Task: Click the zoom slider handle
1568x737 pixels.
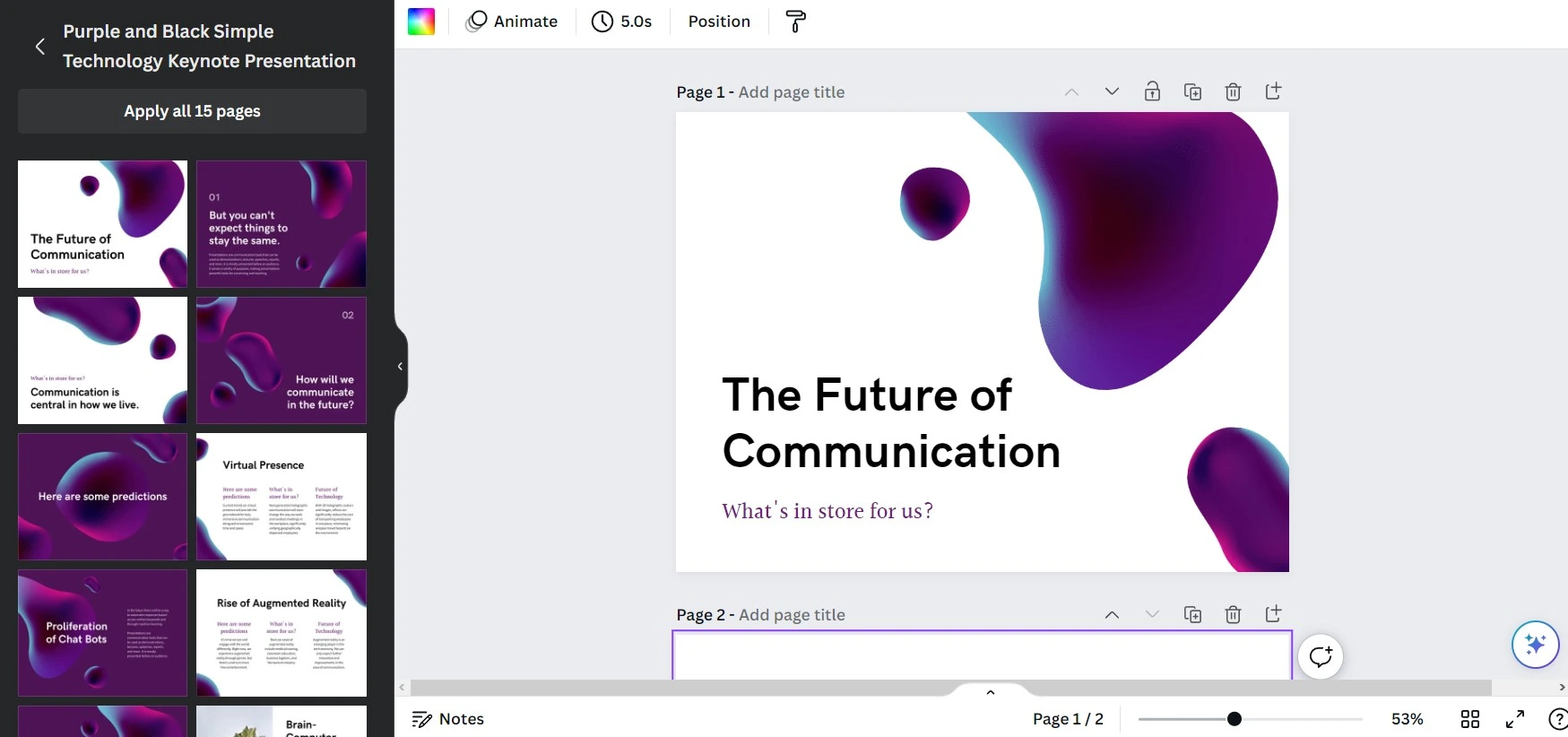Action: [1234, 719]
